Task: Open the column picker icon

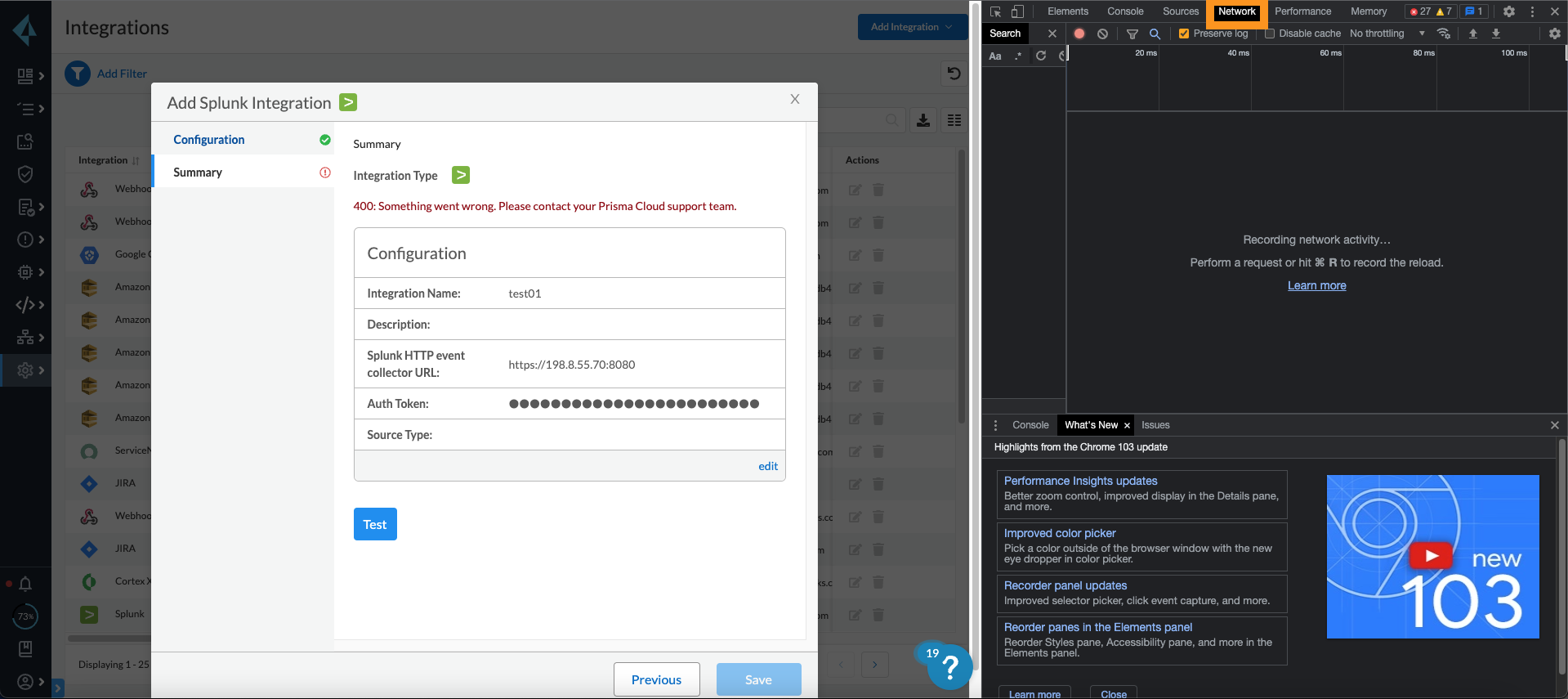Action: [x=954, y=120]
